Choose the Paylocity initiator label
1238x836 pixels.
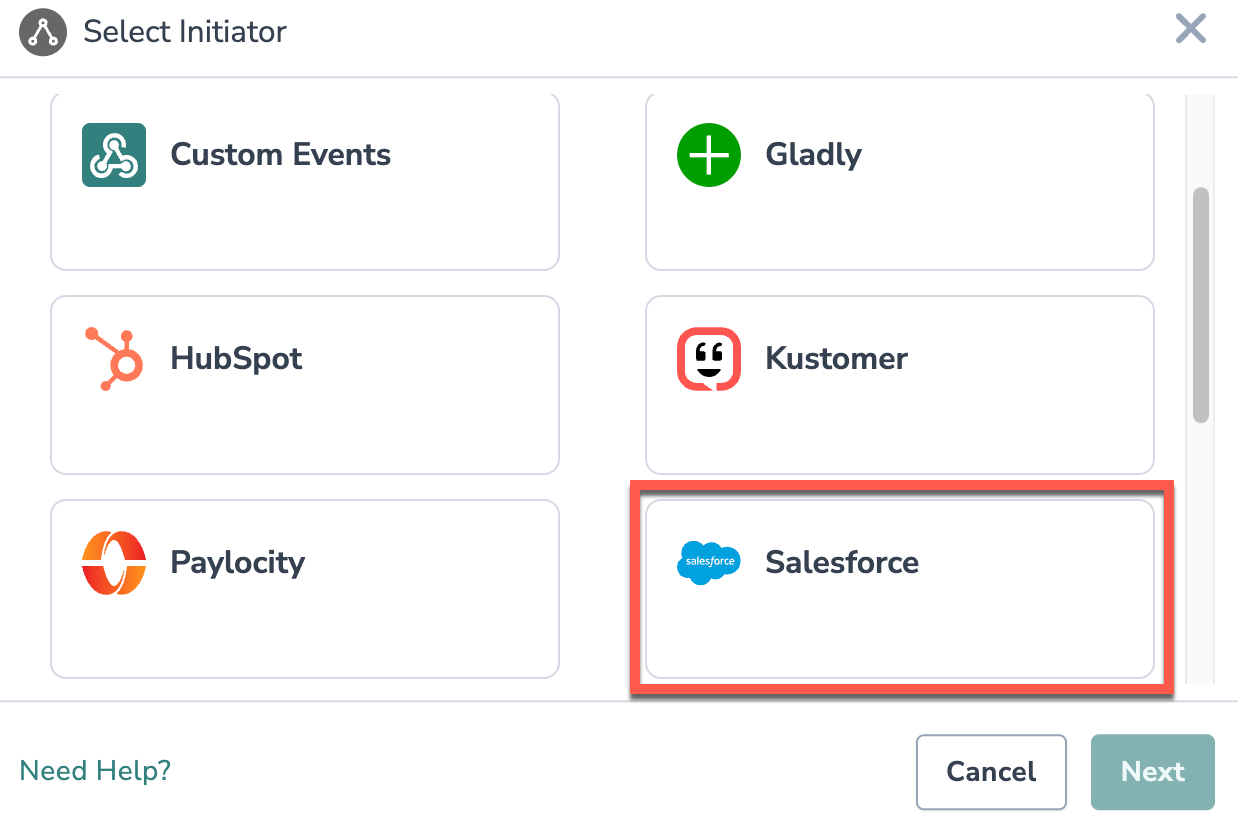click(x=237, y=562)
